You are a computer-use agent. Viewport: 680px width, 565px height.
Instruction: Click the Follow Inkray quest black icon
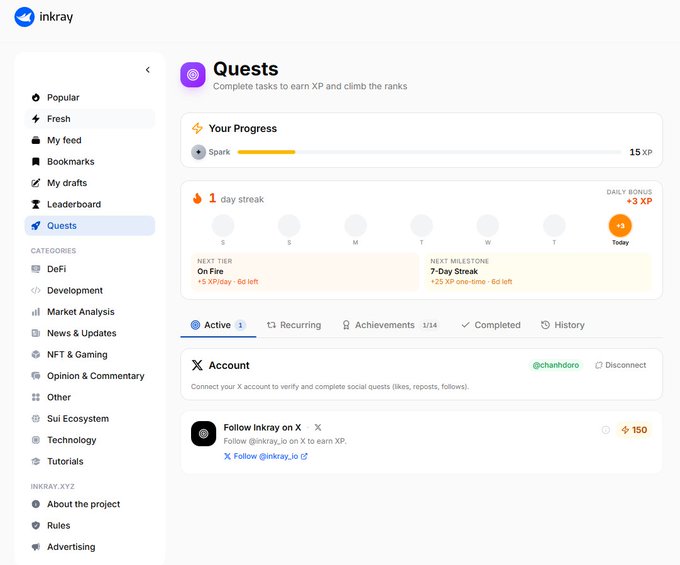pos(203,433)
